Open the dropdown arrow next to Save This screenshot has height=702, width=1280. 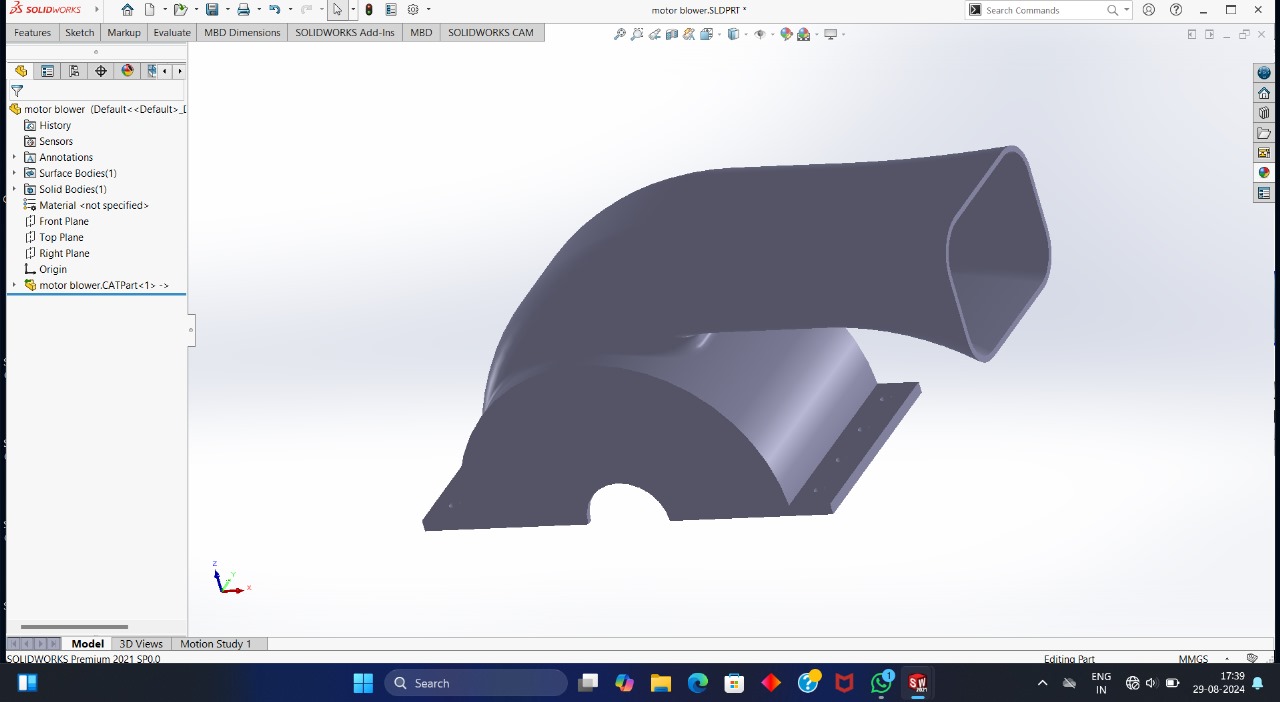point(227,10)
